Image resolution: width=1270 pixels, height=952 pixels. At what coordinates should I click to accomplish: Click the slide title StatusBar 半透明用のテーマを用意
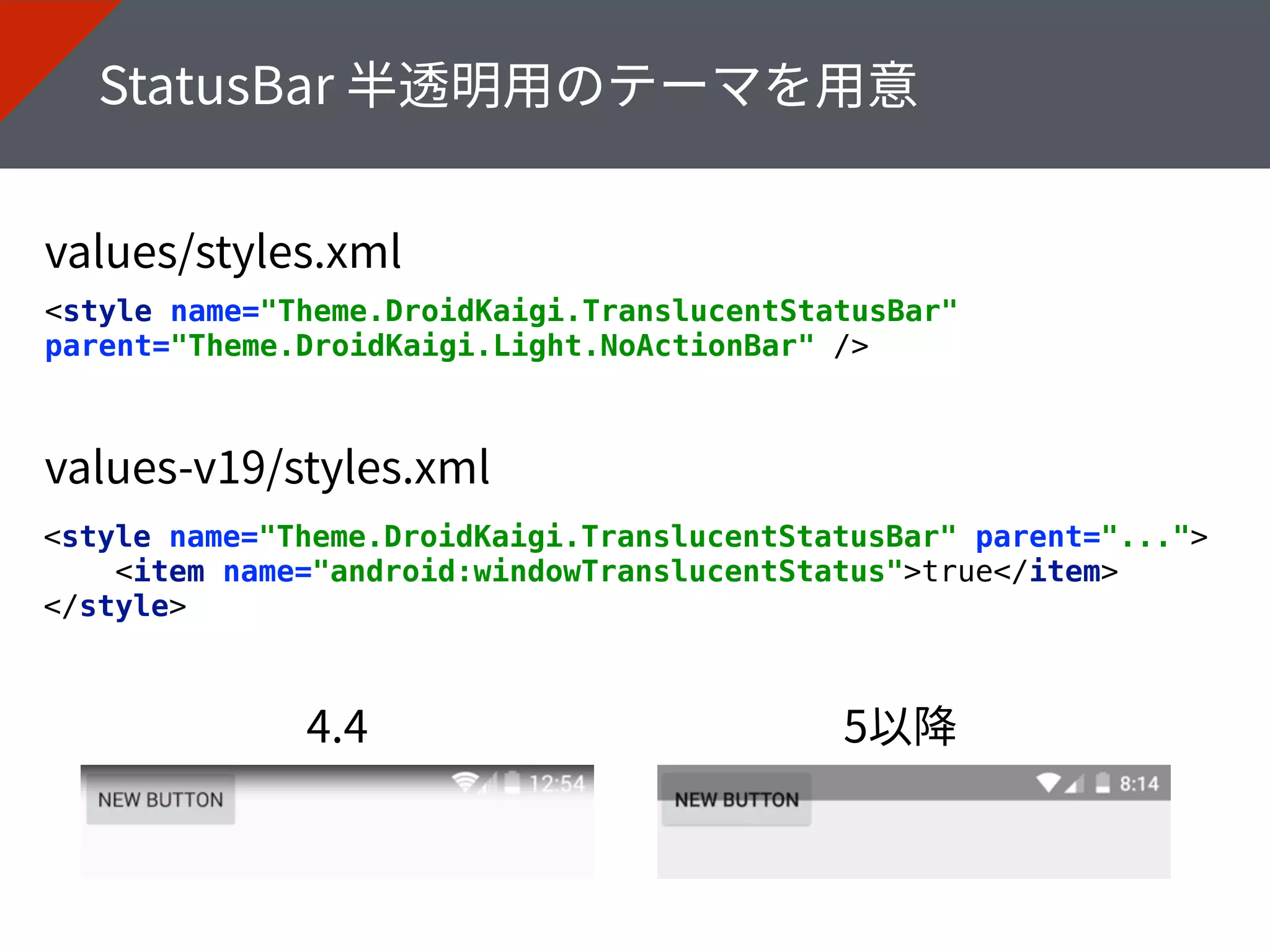pos(508,86)
